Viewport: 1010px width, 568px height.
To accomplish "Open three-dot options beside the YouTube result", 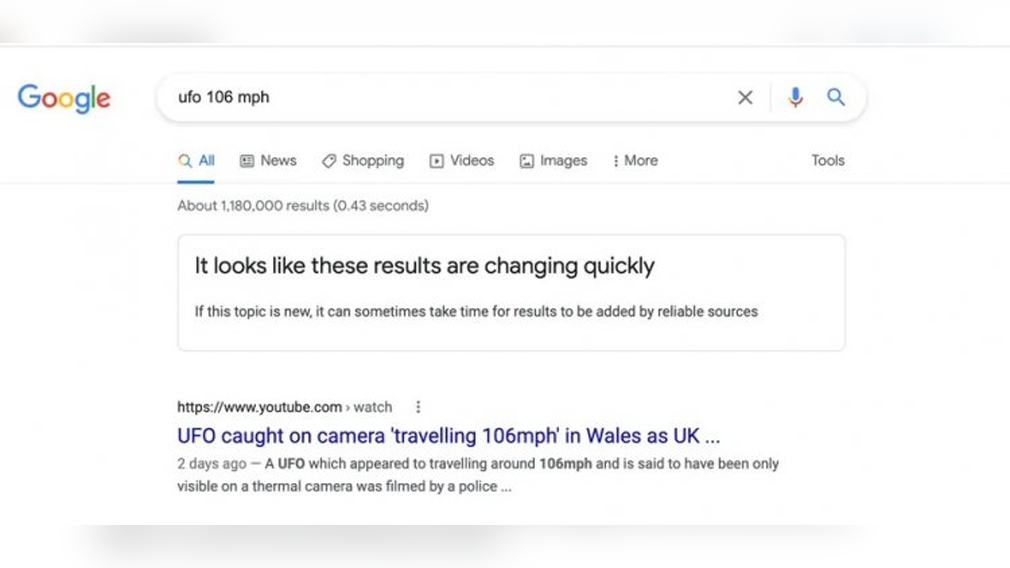I will pyautogui.click(x=418, y=407).
